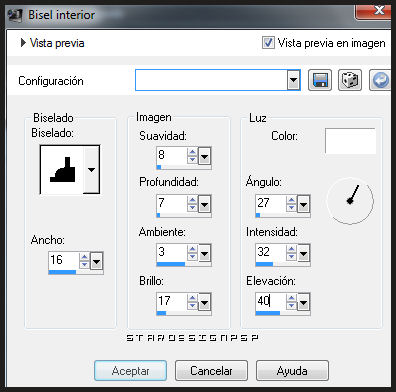This screenshot has width=396, height=392.
Task: Randomize parameters with the dice icon
Action: pyautogui.click(x=350, y=80)
